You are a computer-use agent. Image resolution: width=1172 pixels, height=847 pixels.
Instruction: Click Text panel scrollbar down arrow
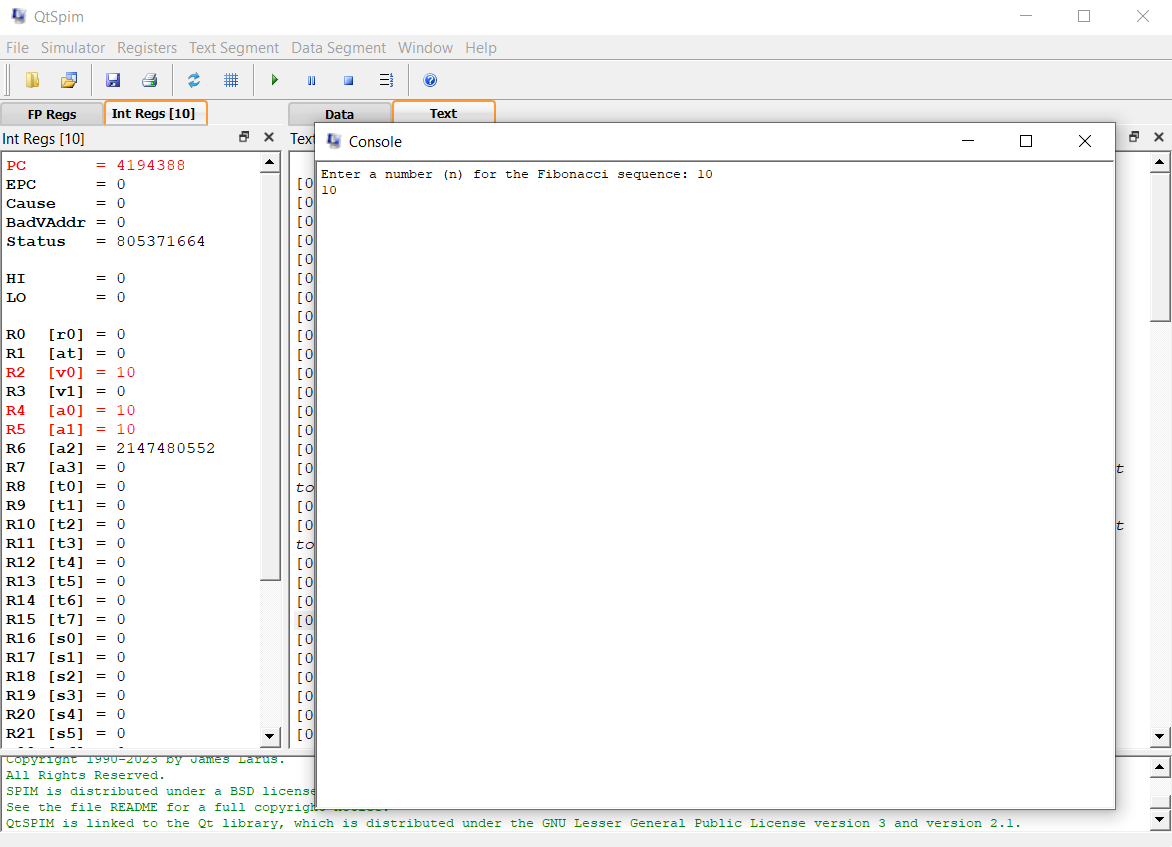pos(1159,736)
